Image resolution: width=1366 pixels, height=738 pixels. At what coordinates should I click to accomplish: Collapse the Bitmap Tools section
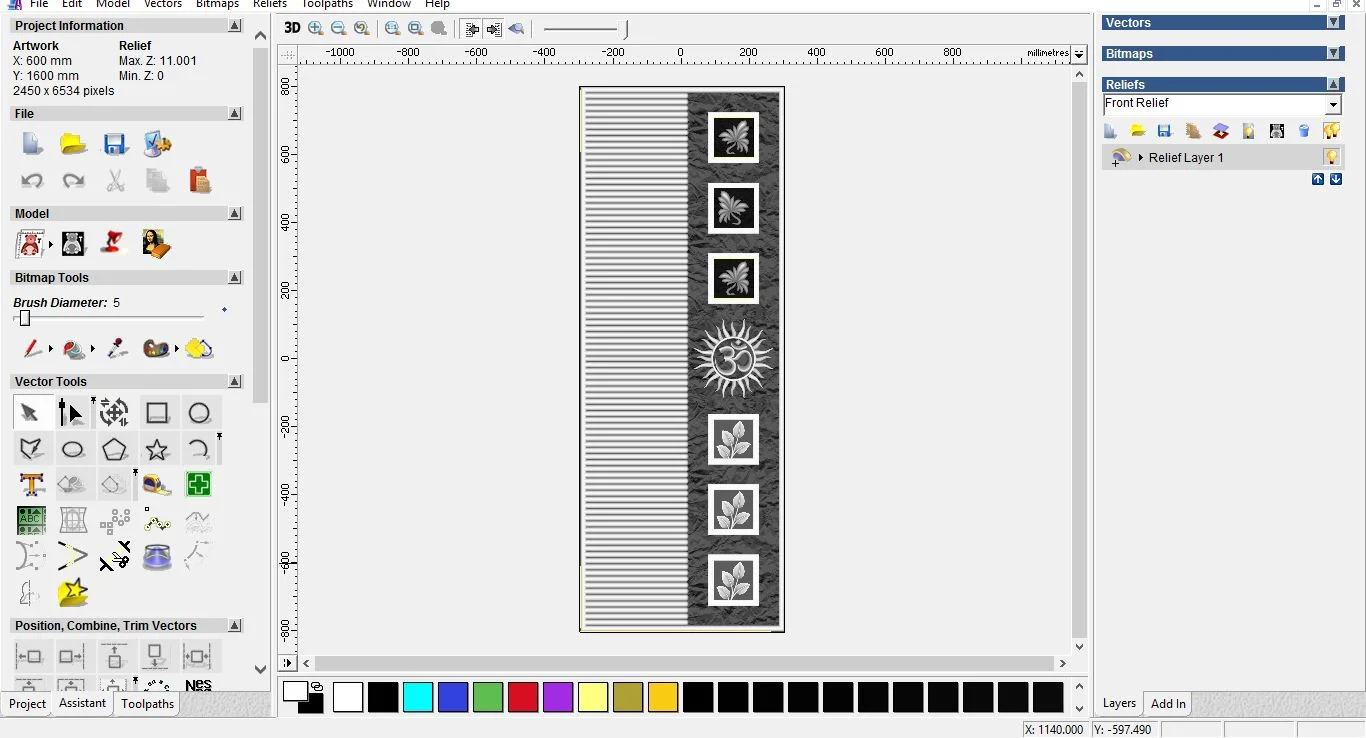coord(235,278)
